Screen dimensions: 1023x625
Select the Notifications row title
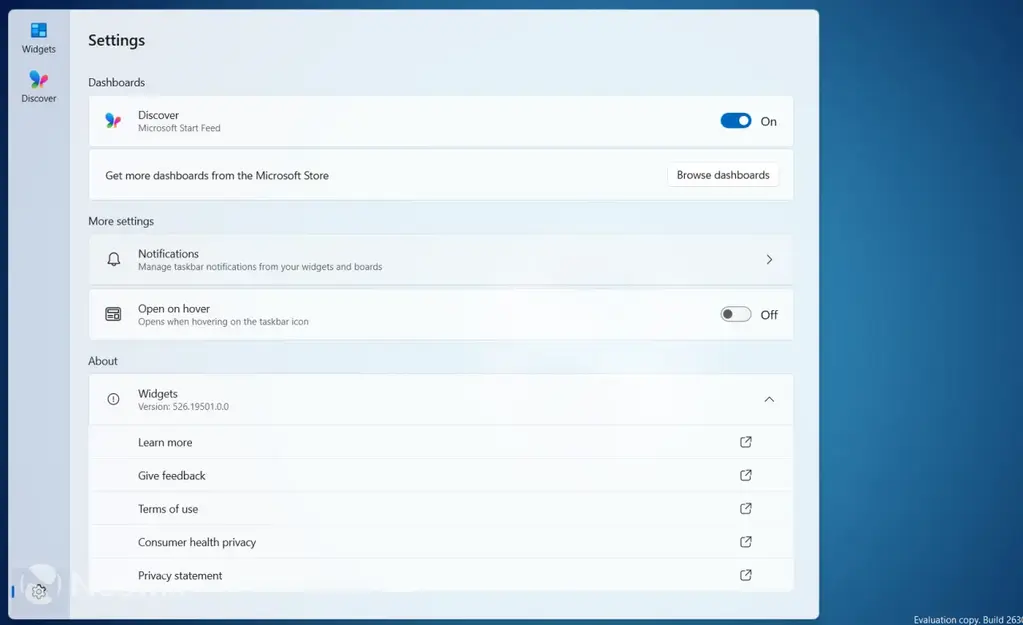tap(168, 254)
